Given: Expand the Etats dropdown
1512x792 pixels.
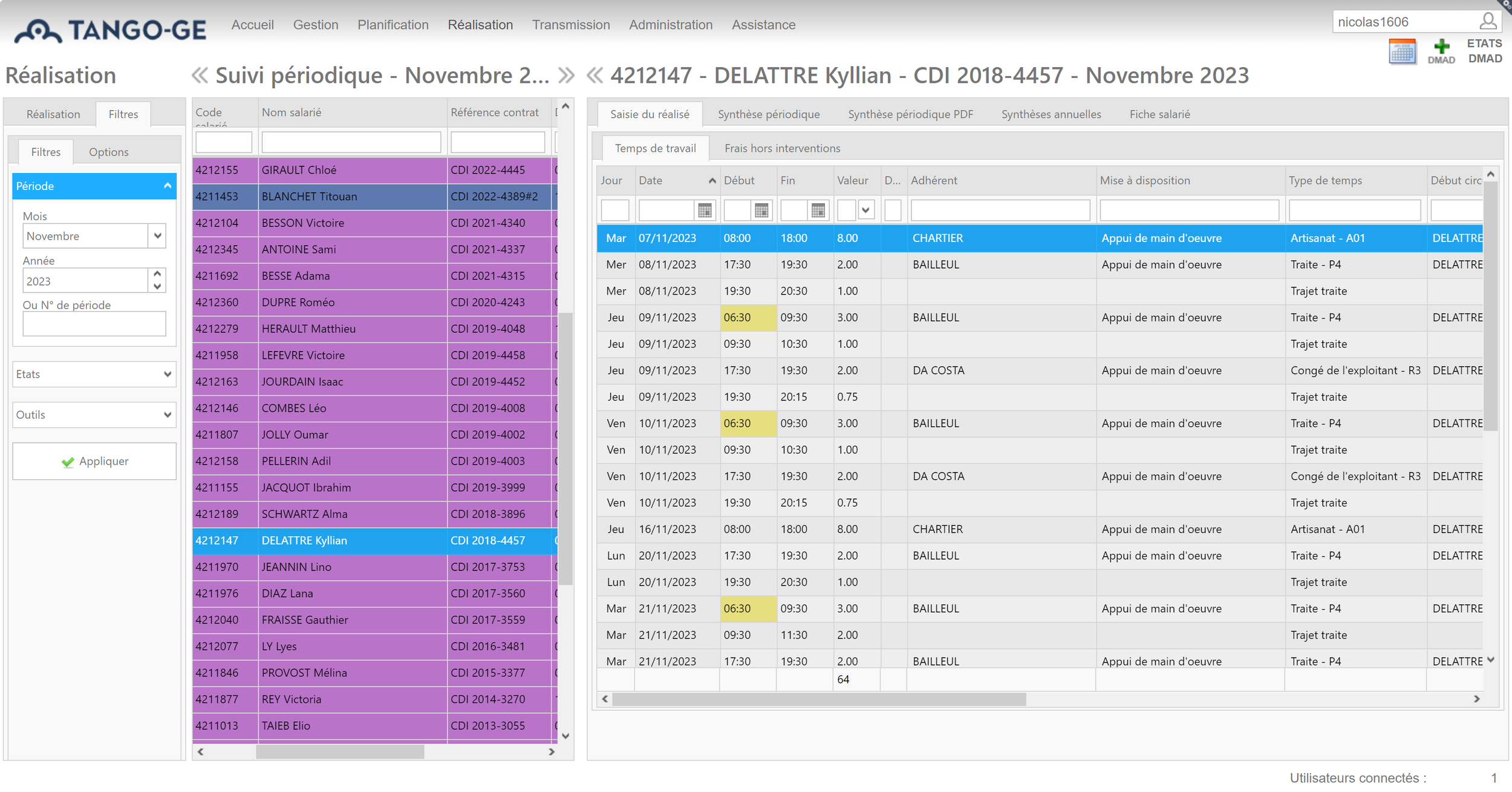Looking at the screenshot, I should (x=94, y=374).
